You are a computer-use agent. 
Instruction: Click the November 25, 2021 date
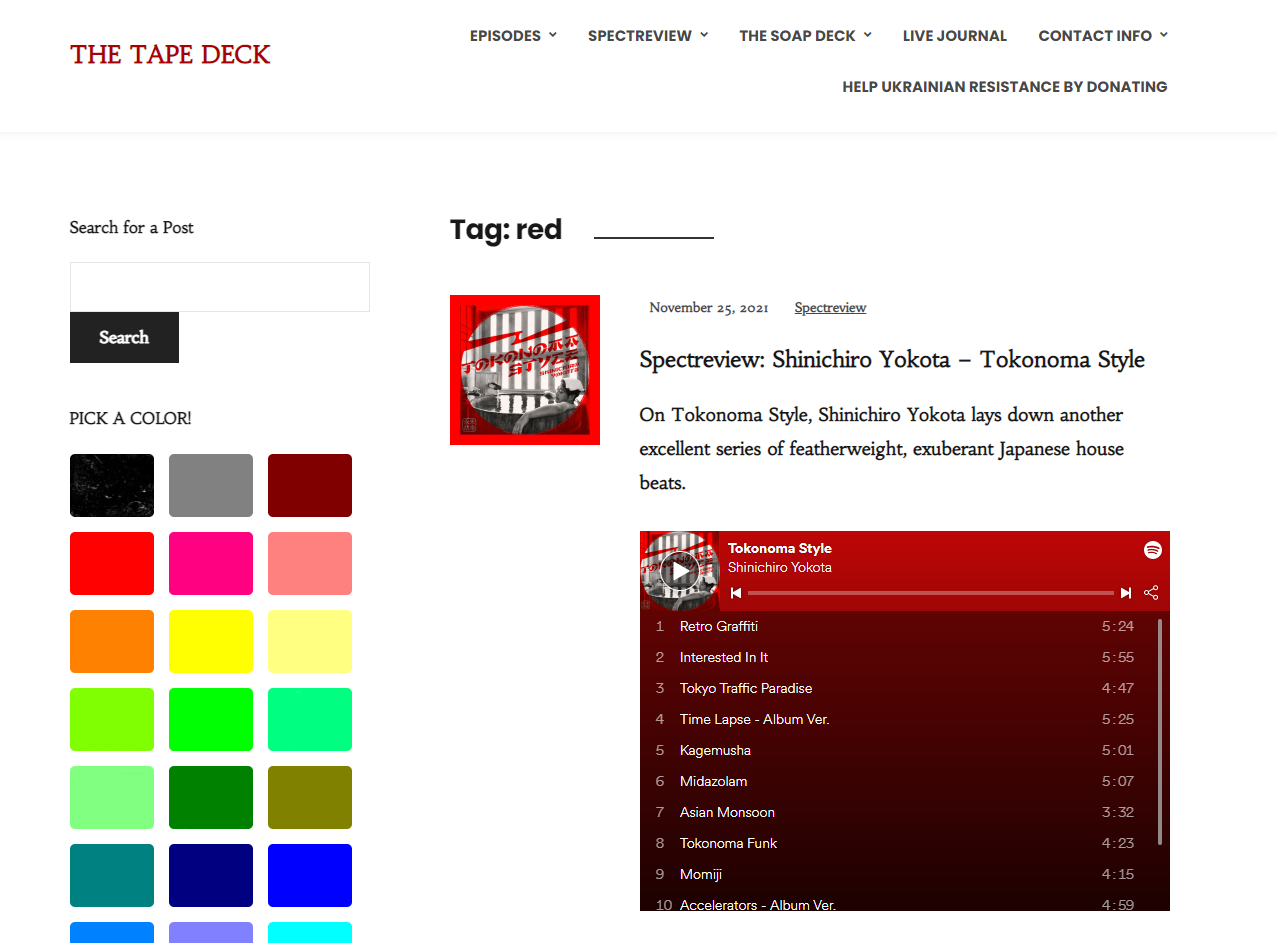click(x=709, y=308)
